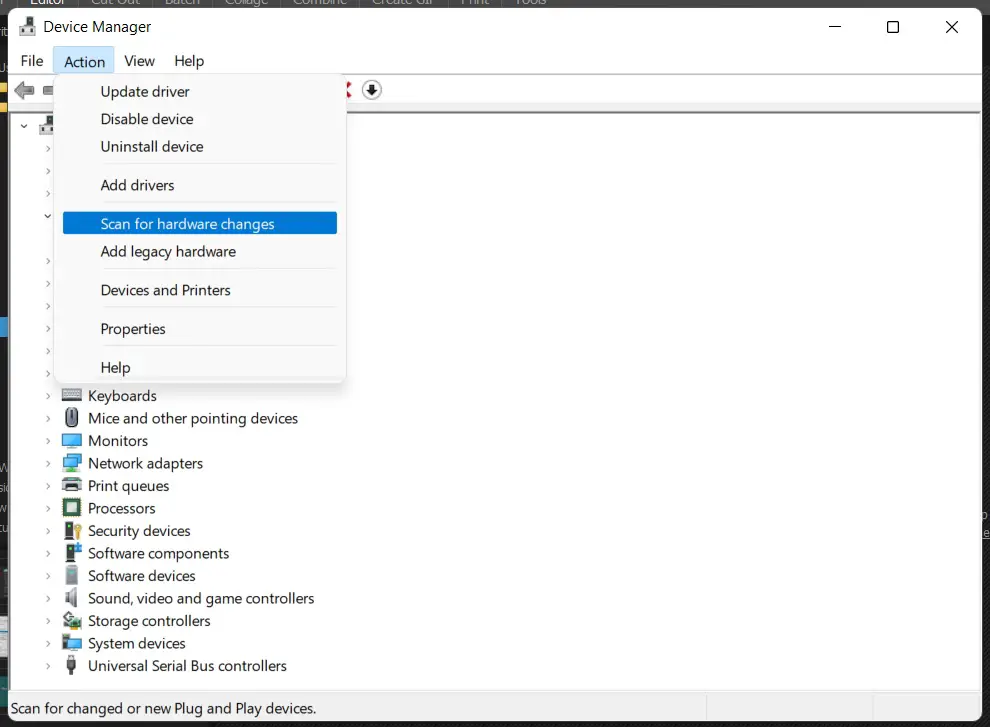
Task: Expand the Processors category
Action: pyautogui.click(x=48, y=508)
